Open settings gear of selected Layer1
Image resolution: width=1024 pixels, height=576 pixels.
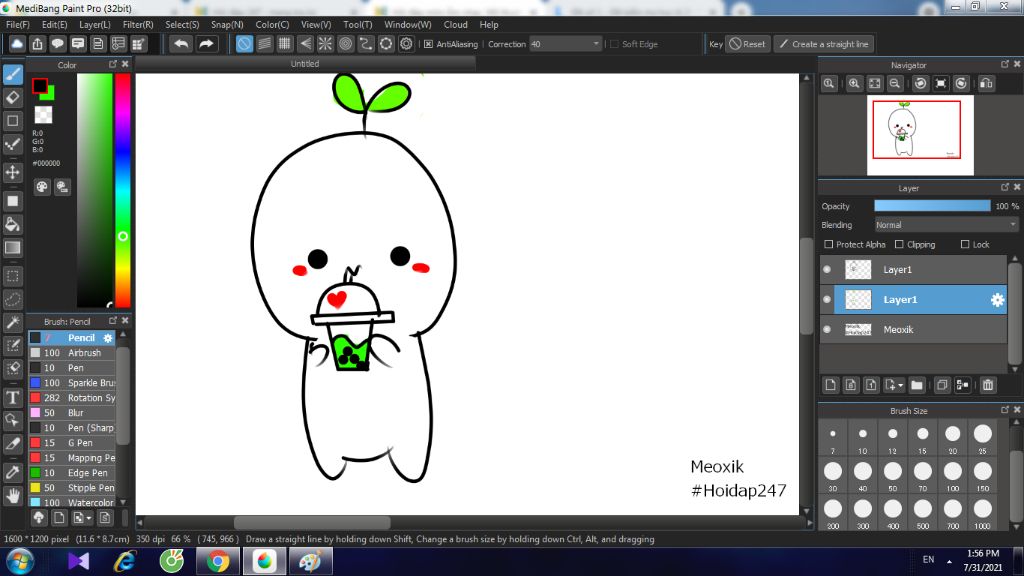tap(997, 300)
